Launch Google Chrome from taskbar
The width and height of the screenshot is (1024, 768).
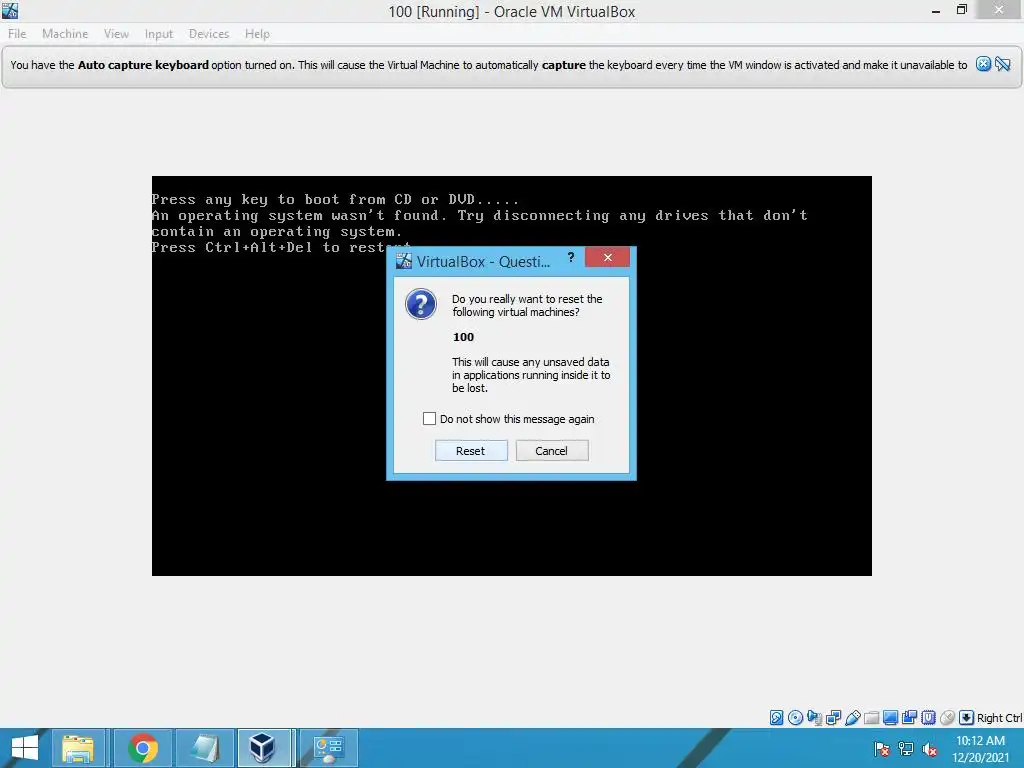(142, 748)
